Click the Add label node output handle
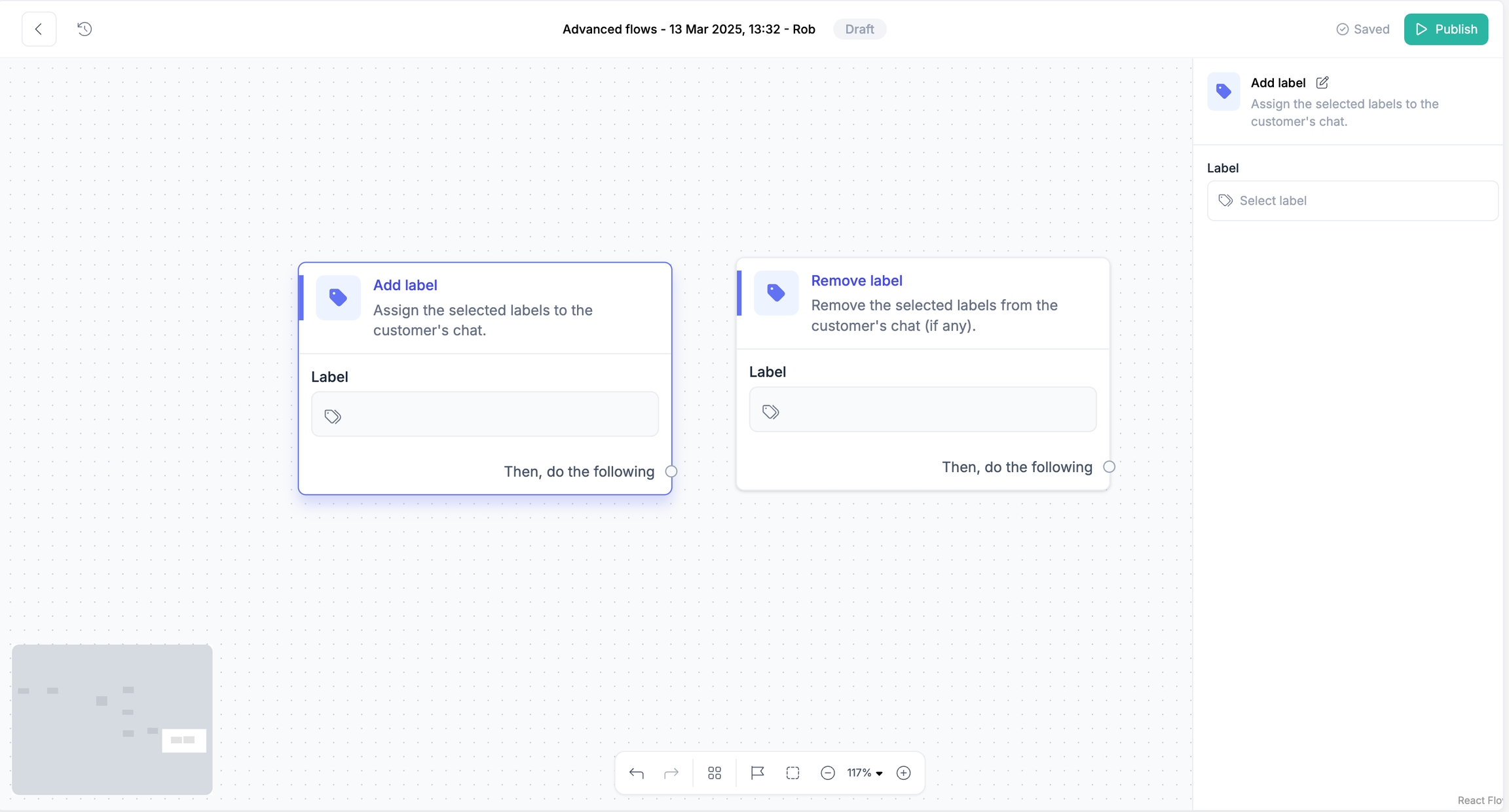The width and height of the screenshot is (1509, 812). [x=671, y=471]
